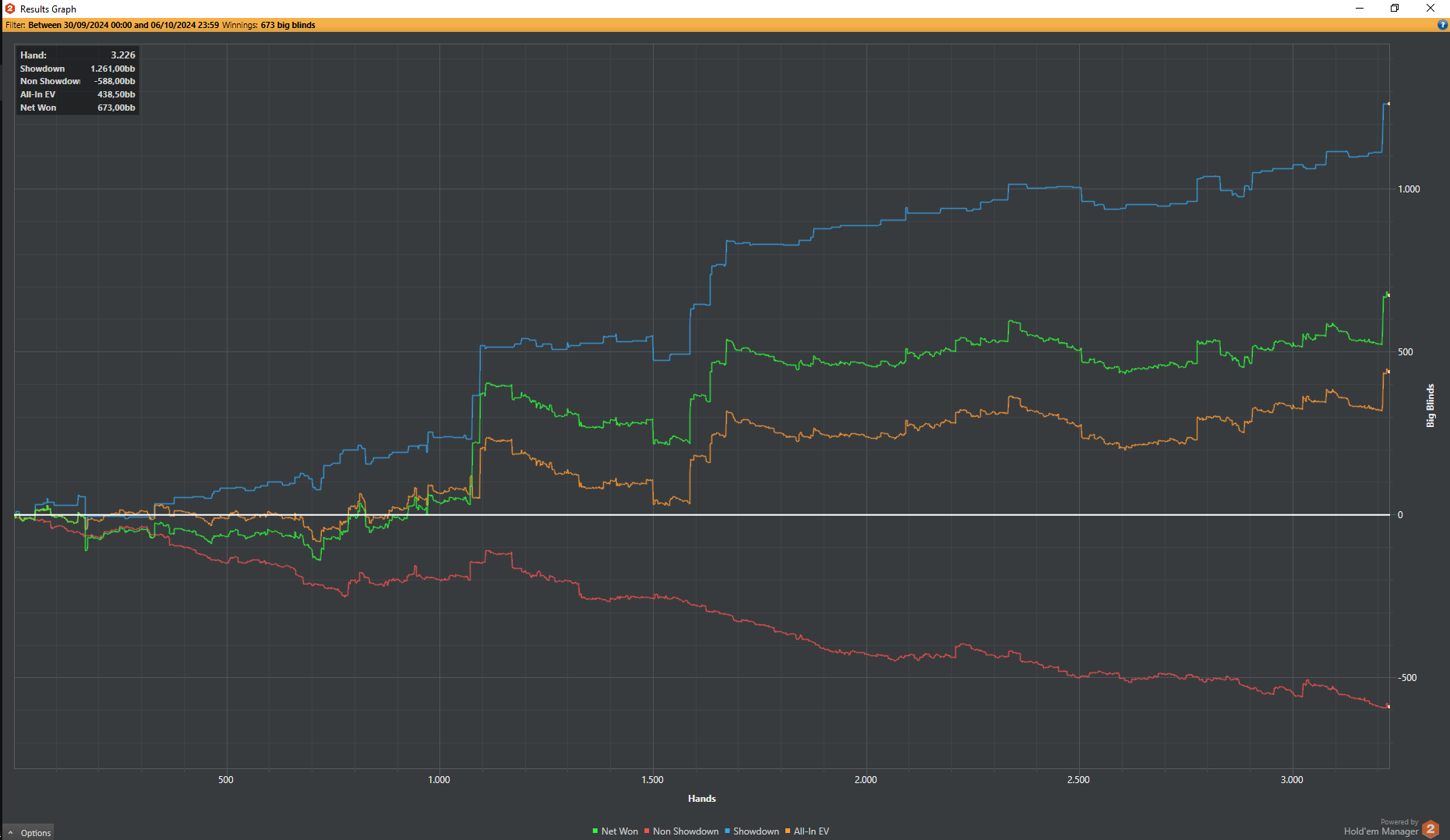Viewport: 1450px width, 840px height.
Task: Click the 2.000 tick on the Hands axis
Action: [866, 780]
